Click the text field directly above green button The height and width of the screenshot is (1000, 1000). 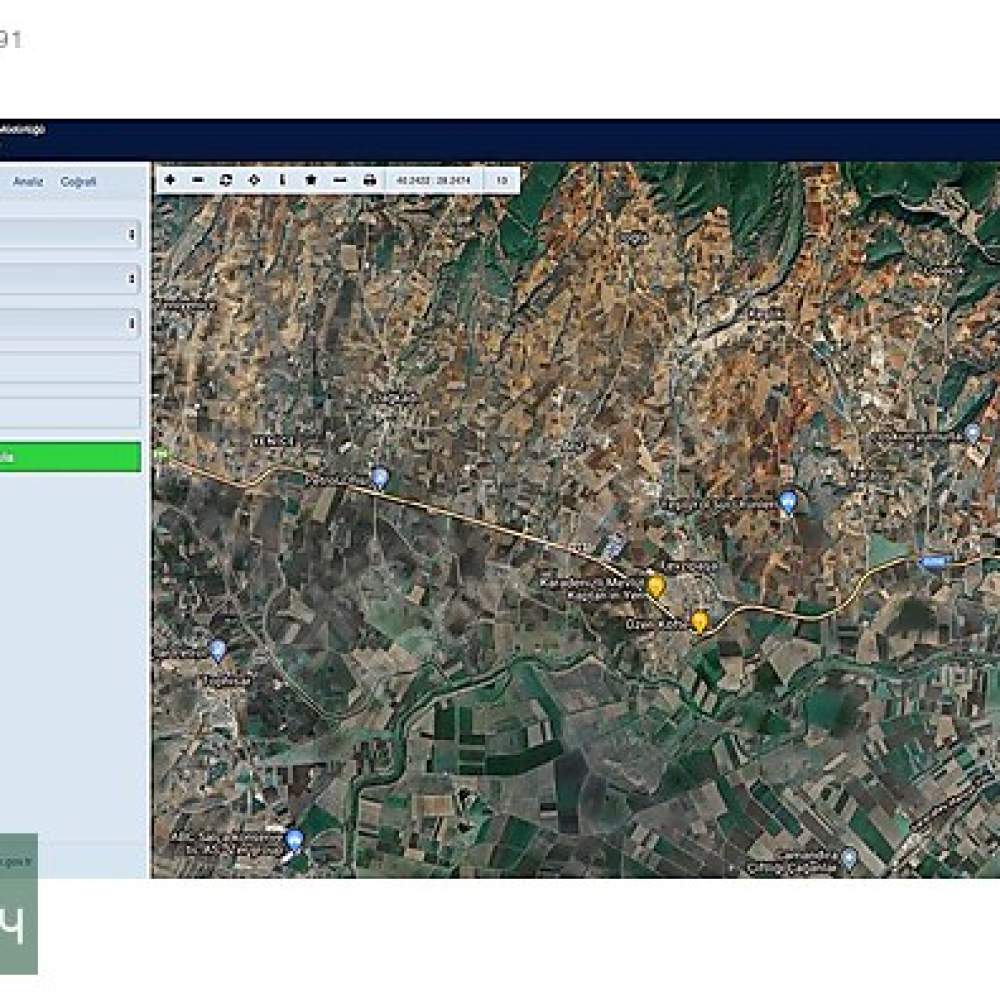(x=69, y=413)
